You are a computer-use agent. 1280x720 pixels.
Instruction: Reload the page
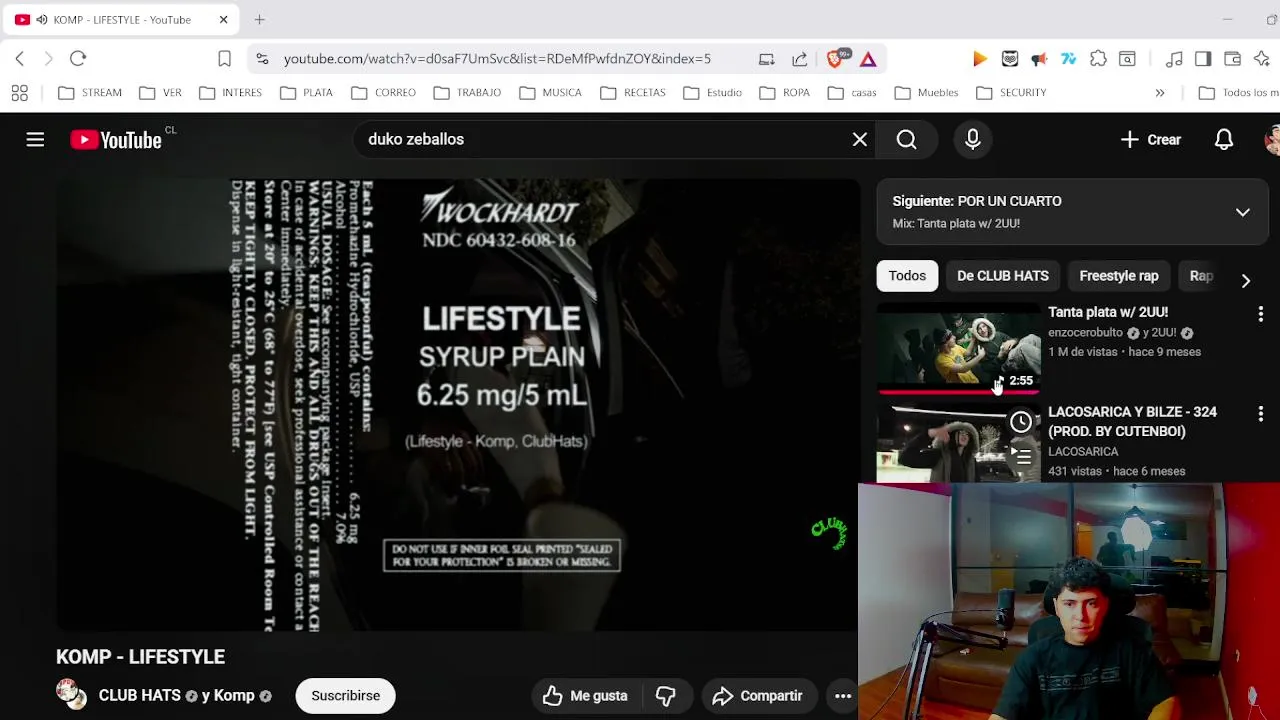click(x=78, y=59)
